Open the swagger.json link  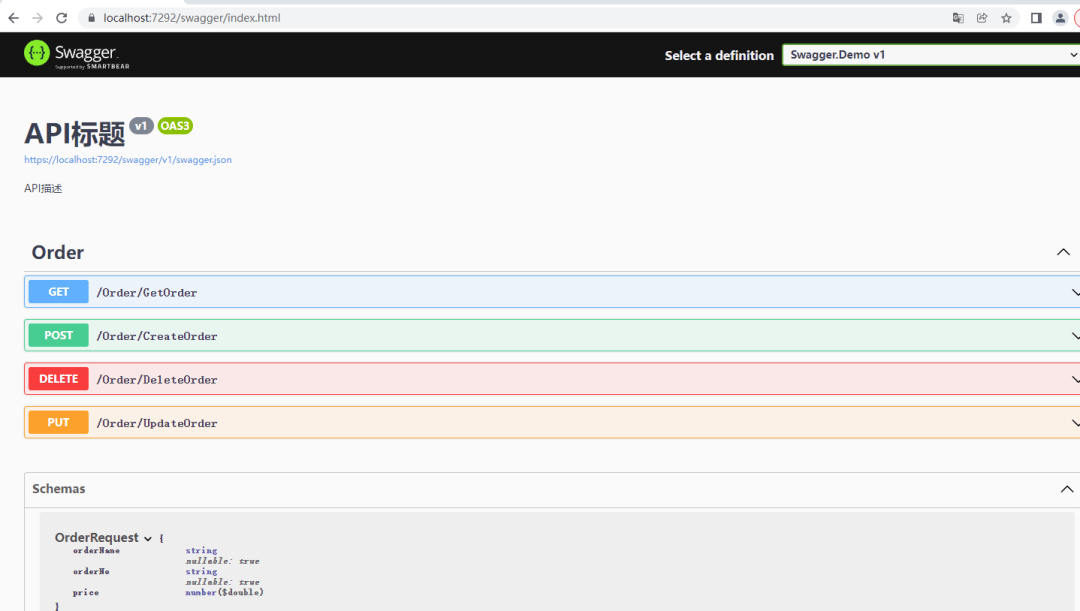128,160
